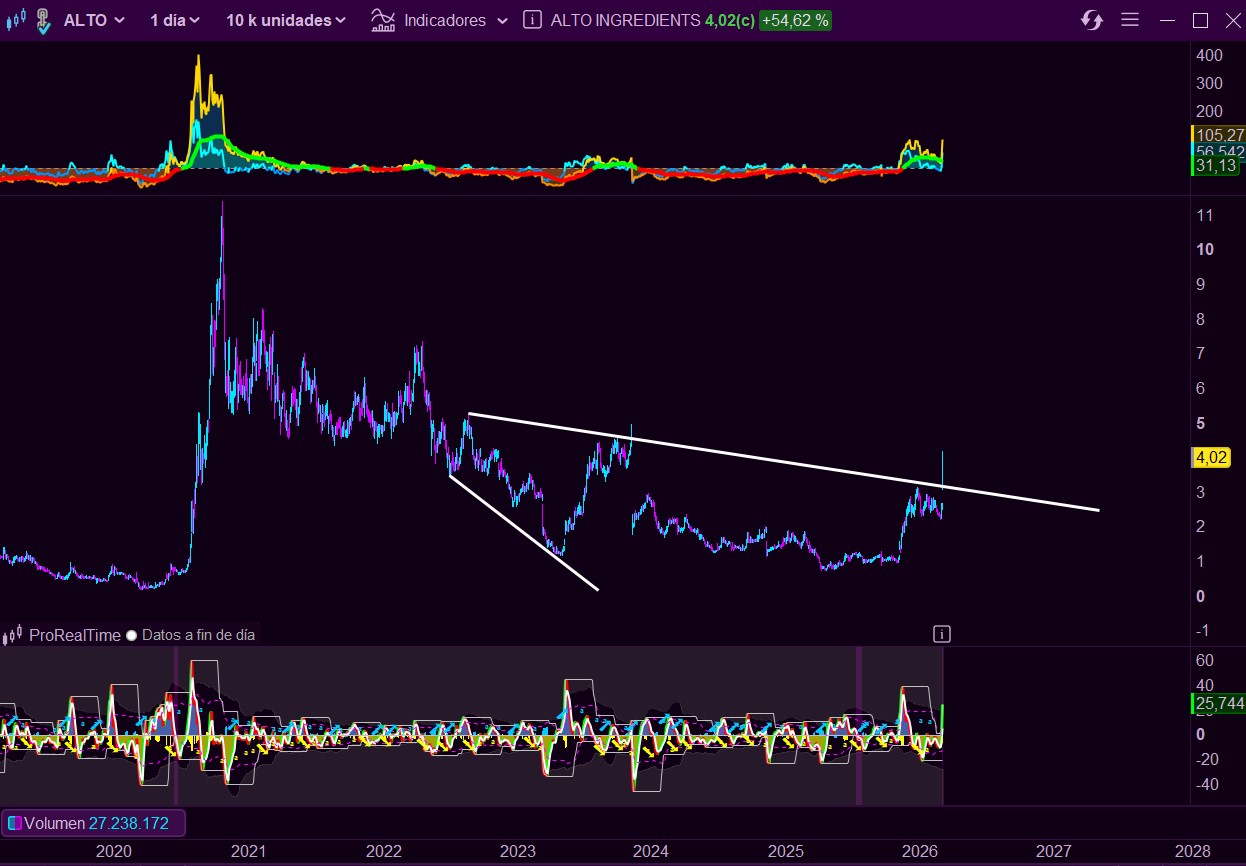Click the ProRealTime candlestick logo icon
Screen dimensions: 1246x866
pos(13,635)
